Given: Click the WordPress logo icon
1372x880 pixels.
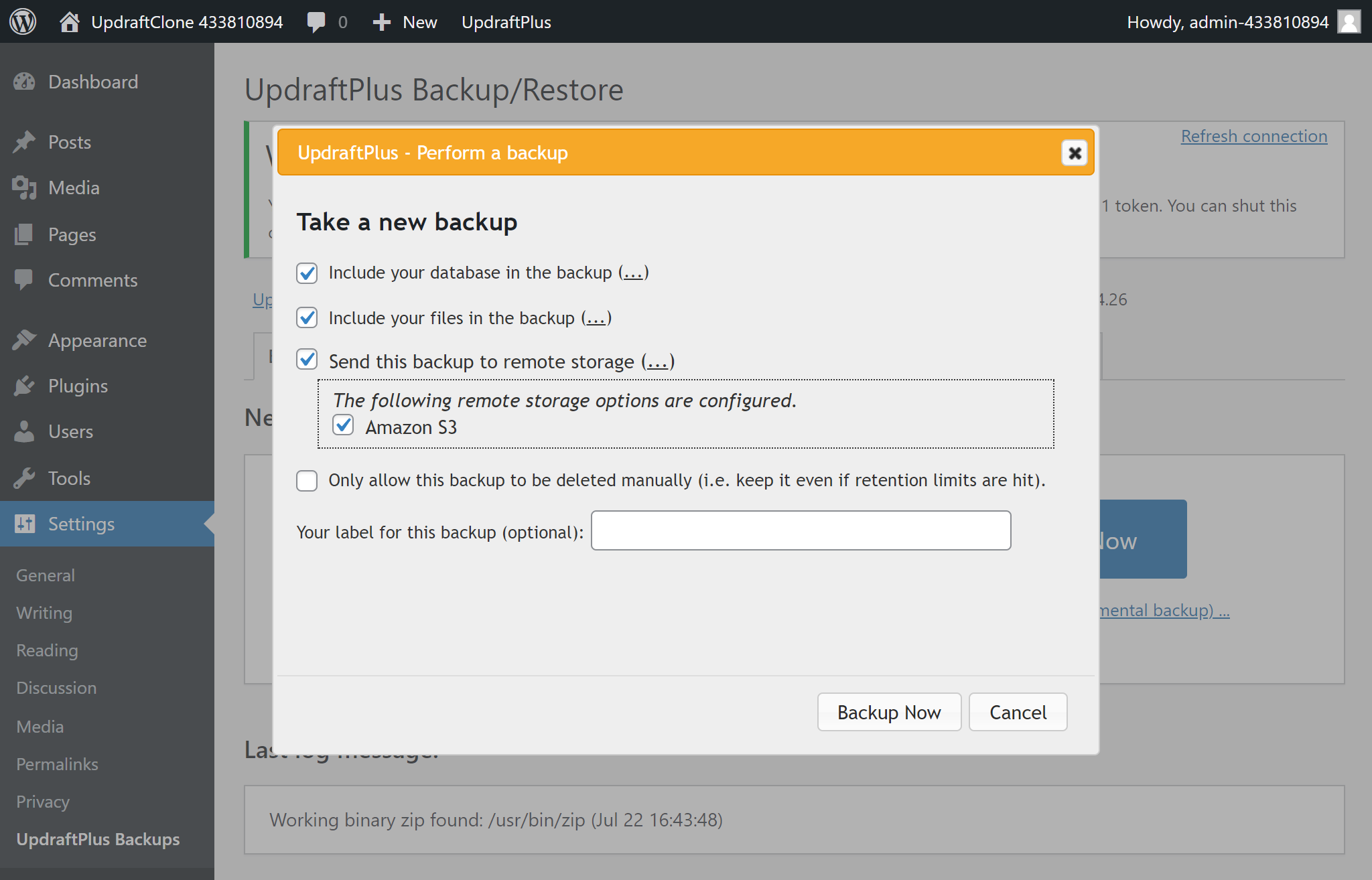Looking at the screenshot, I should pyautogui.click(x=23, y=21).
